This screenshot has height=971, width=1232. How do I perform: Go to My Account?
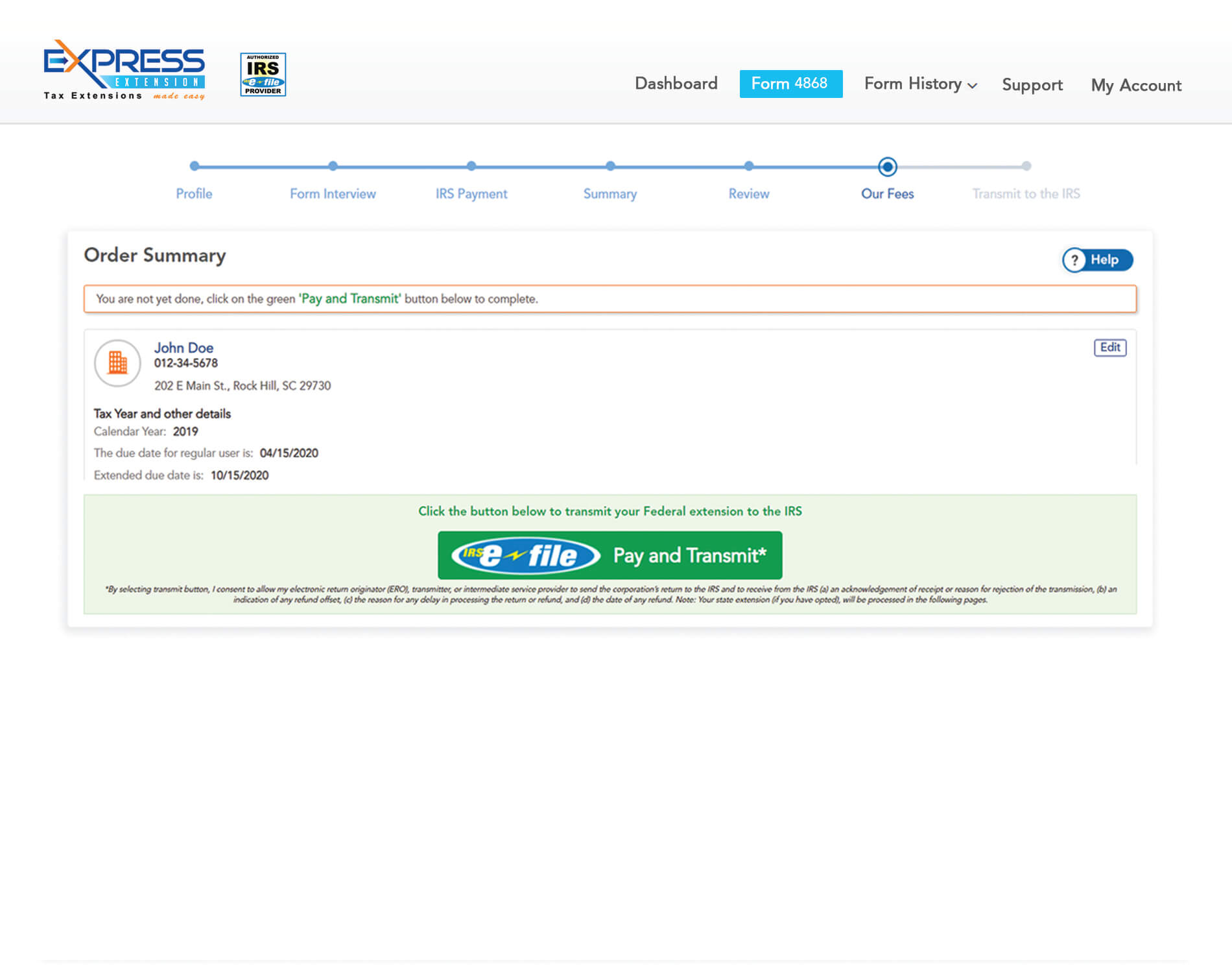pyautogui.click(x=1135, y=86)
